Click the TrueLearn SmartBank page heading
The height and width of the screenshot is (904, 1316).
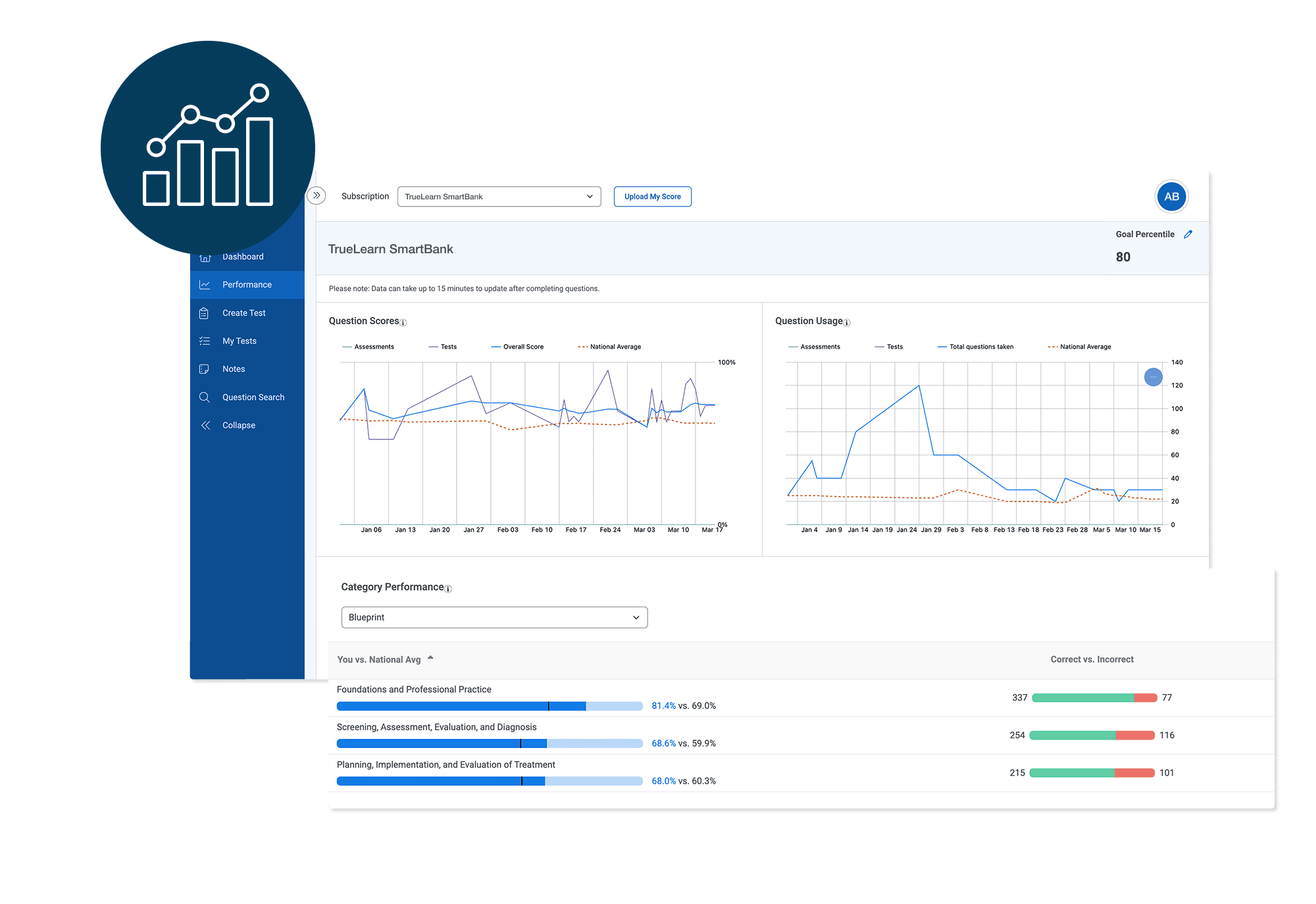point(391,249)
